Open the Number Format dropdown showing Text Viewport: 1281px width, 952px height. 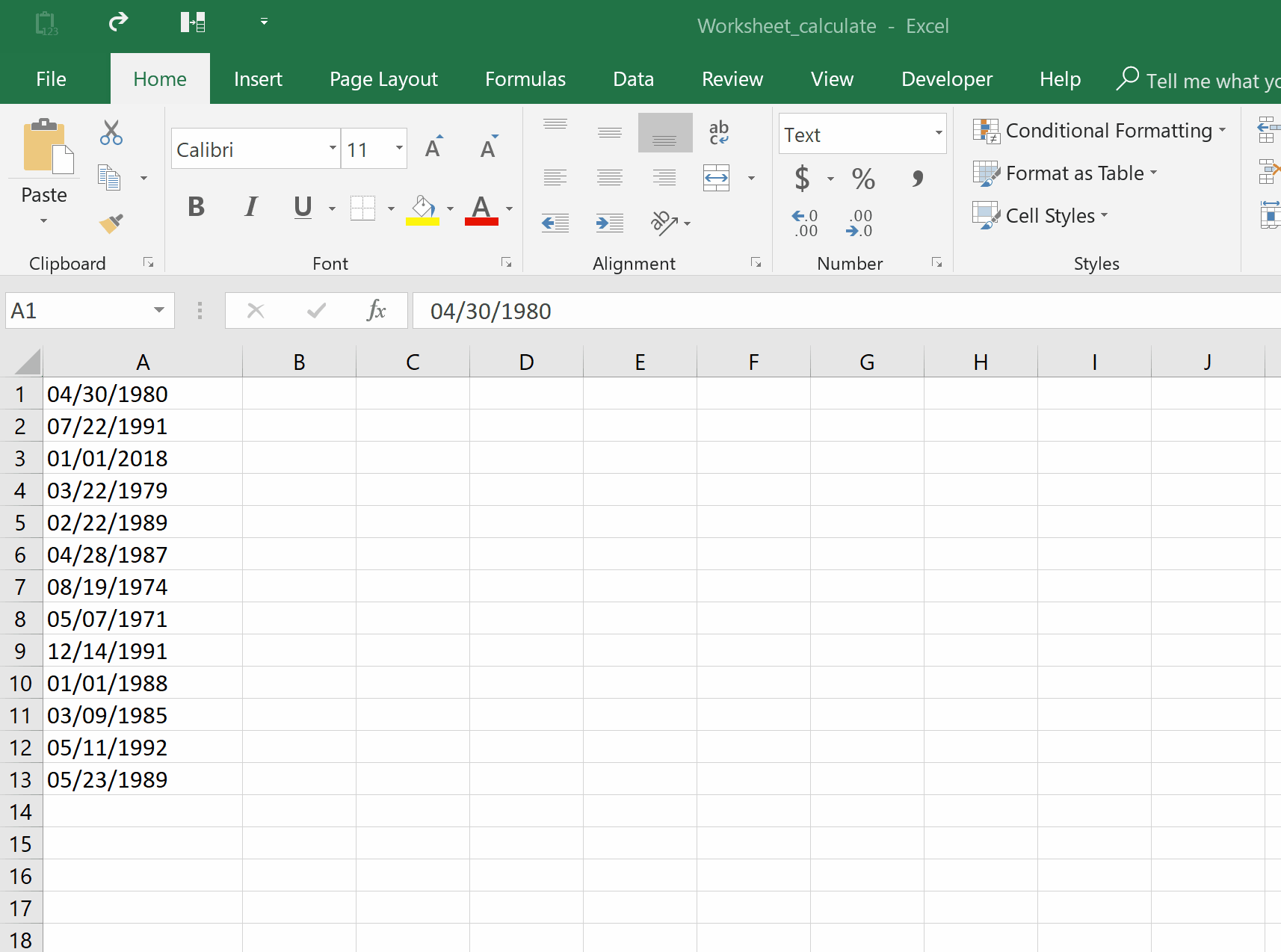(x=938, y=135)
